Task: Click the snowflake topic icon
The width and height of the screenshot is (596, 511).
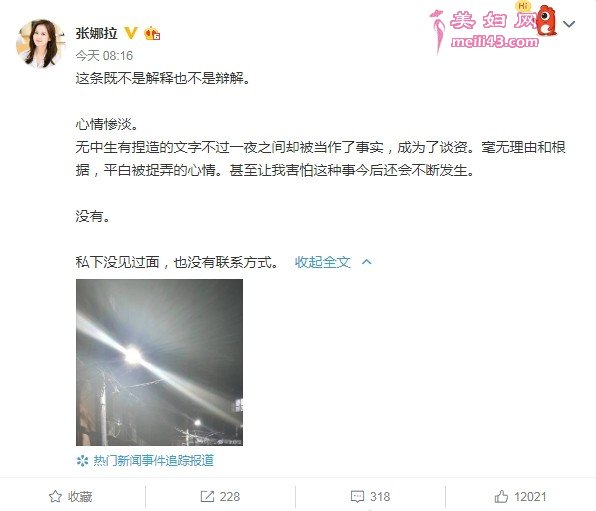Action: (82, 461)
